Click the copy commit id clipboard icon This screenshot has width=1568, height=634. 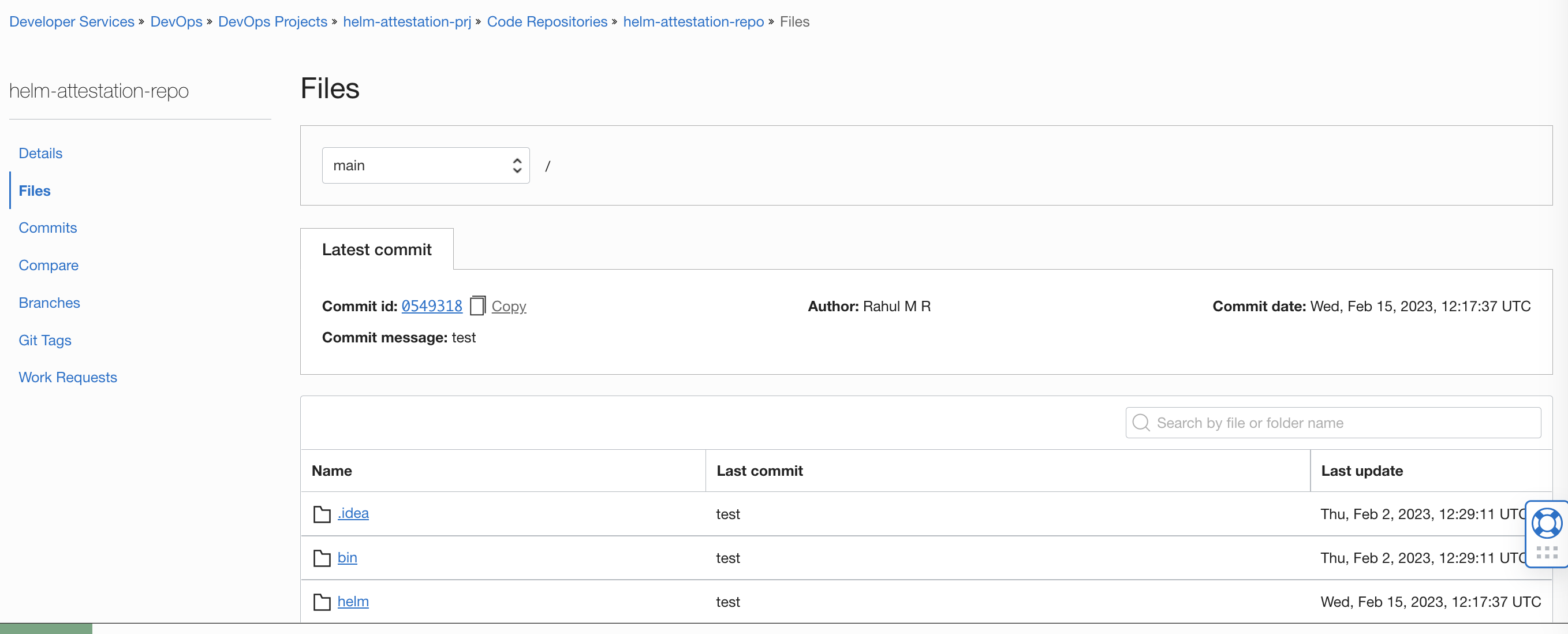(477, 305)
